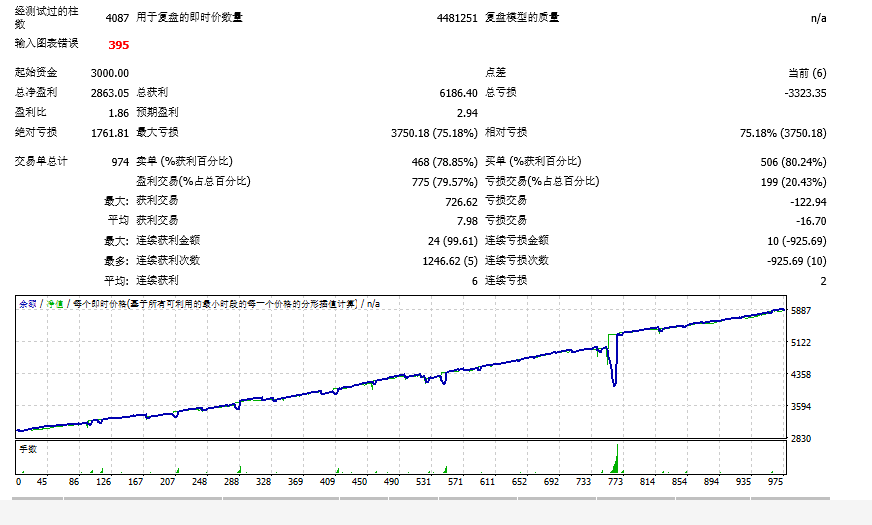Select the profit factor value 1.86
The width and height of the screenshot is (872, 525).
[x=118, y=113]
